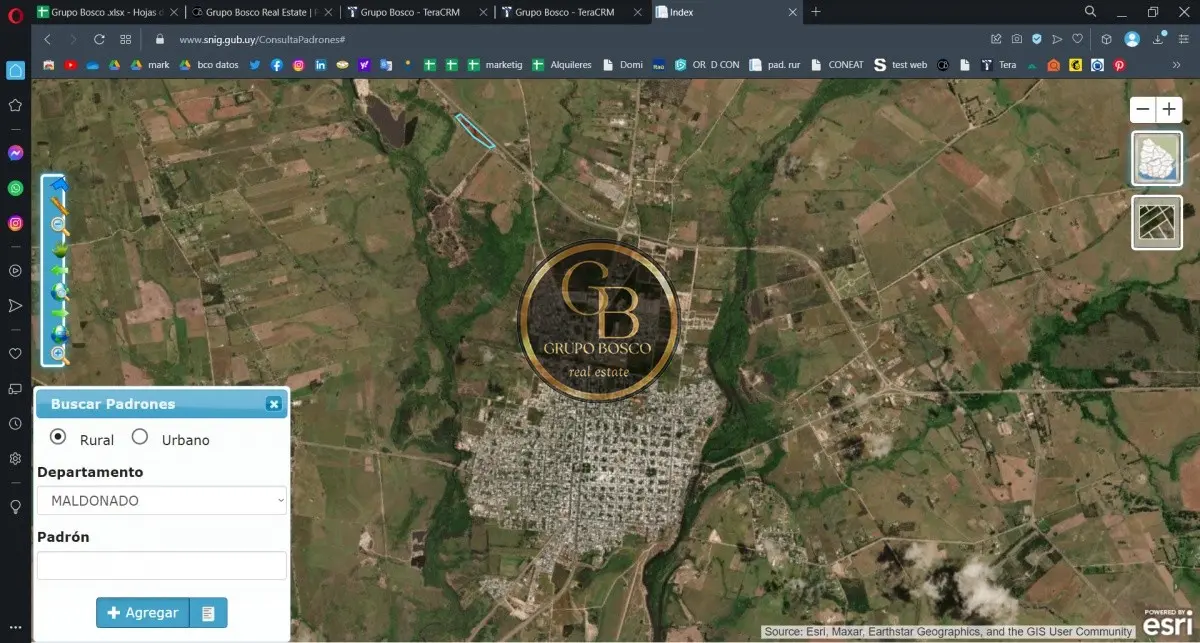Screen dimensions: 1200x643
Task: Click the address bar URL
Action: tap(262, 39)
